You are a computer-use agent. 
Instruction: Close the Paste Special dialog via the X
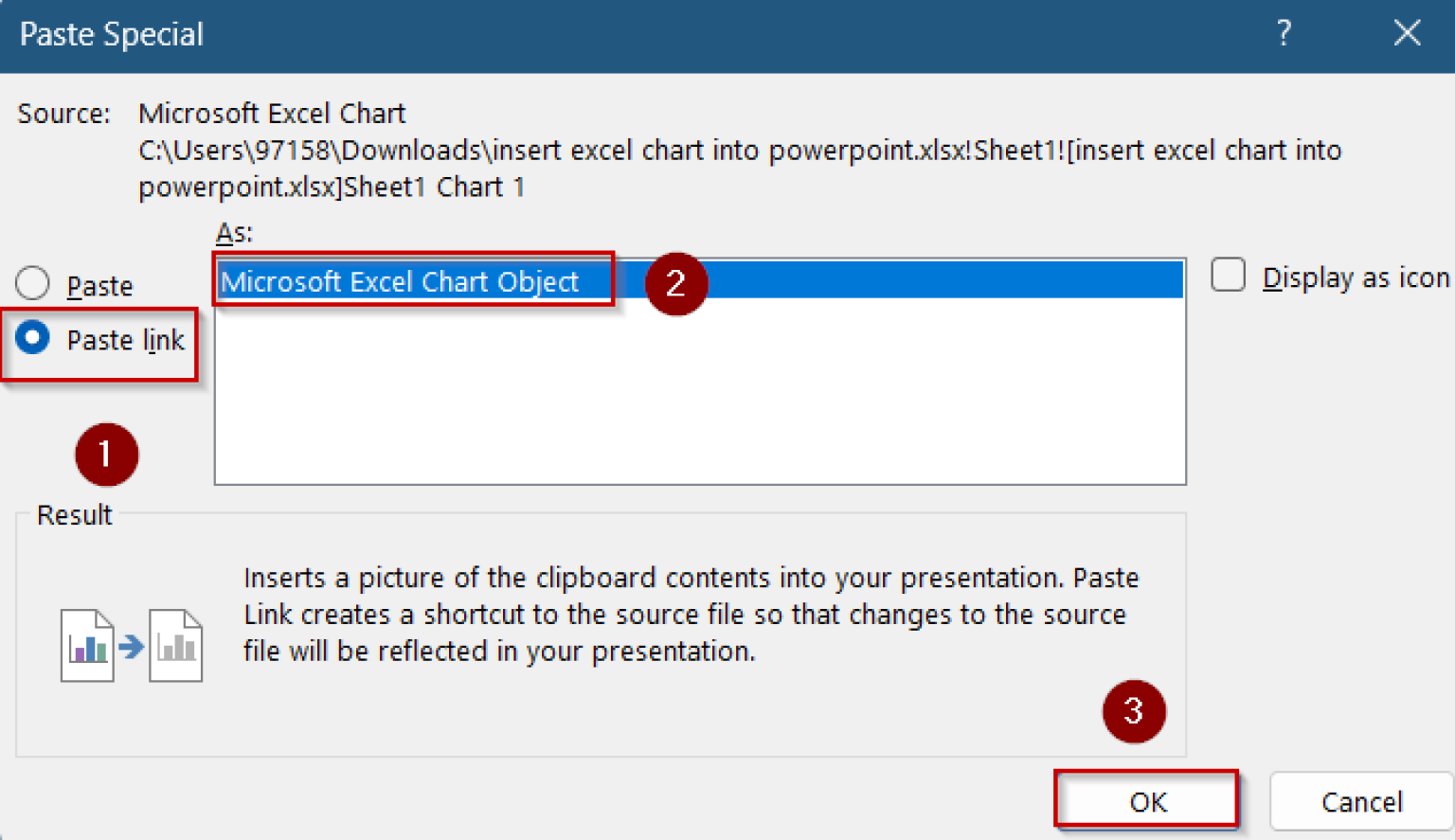pos(1408,33)
